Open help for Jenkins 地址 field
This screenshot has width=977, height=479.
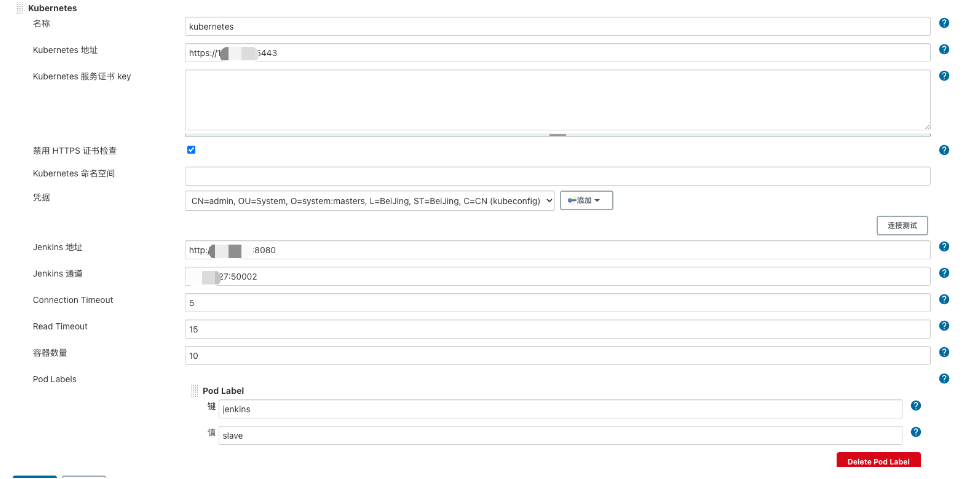click(x=944, y=247)
